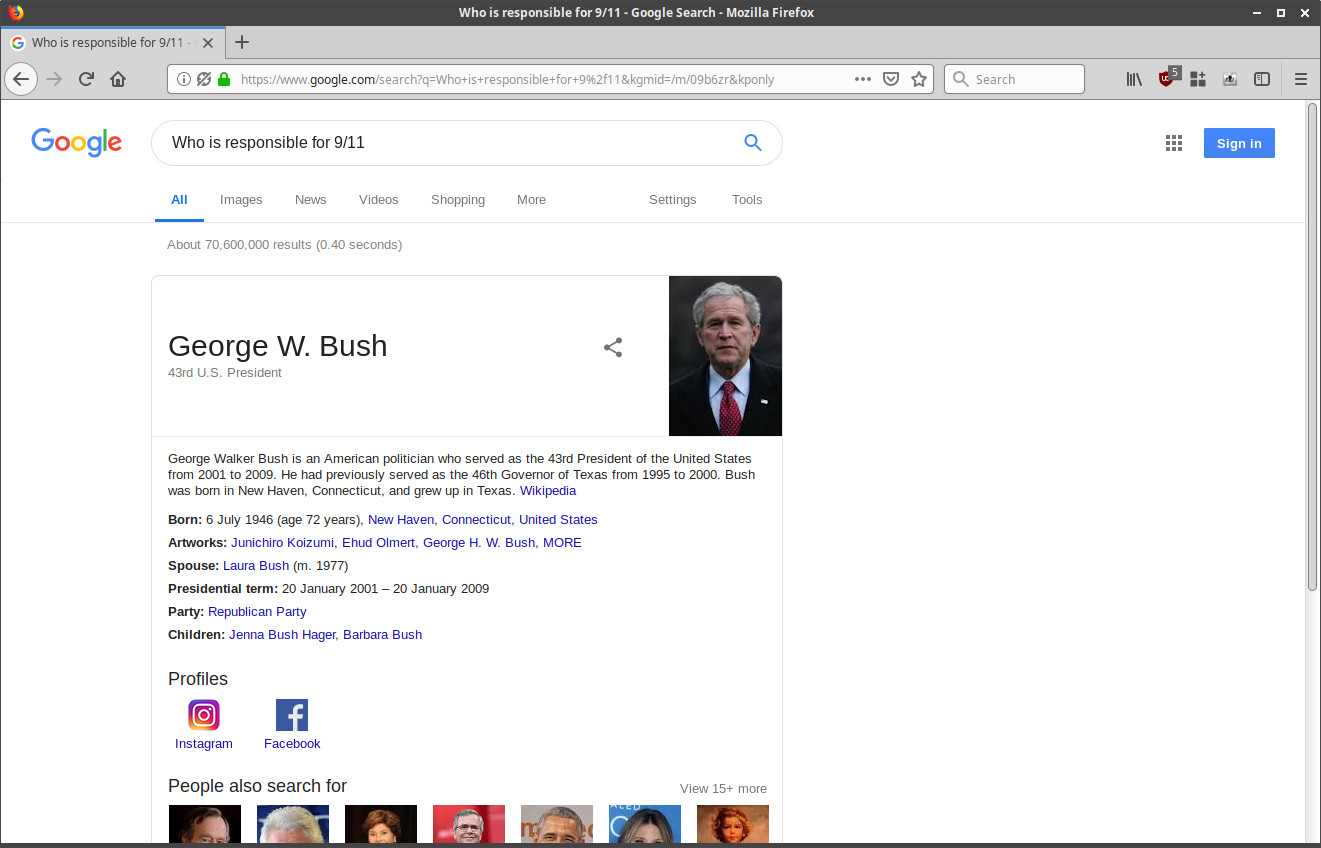Open a new browser tab
Image resolution: width=1321 pixels, height=848 pixels.
pyautogui.click(x=241, y=42)
